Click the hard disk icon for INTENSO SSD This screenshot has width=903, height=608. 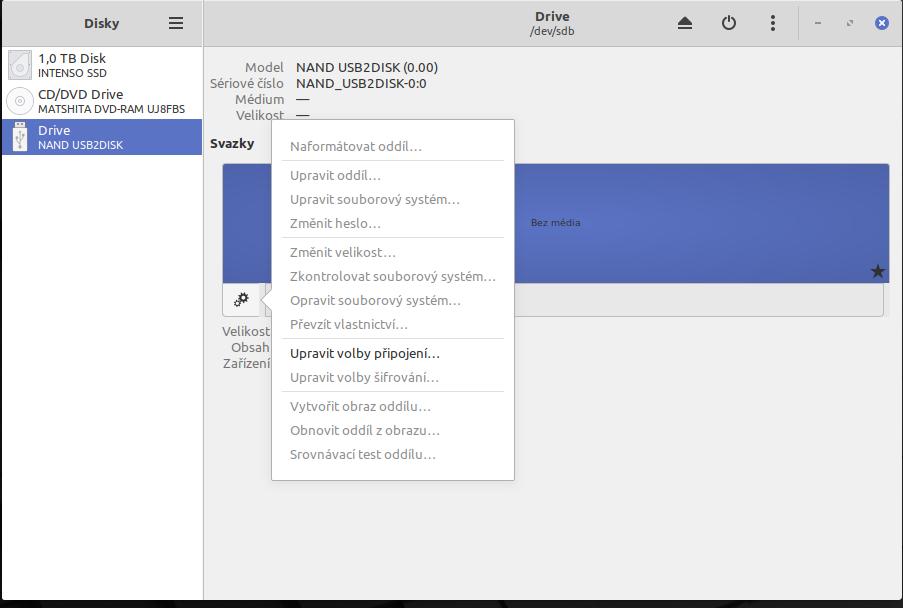tap(20, 65)
